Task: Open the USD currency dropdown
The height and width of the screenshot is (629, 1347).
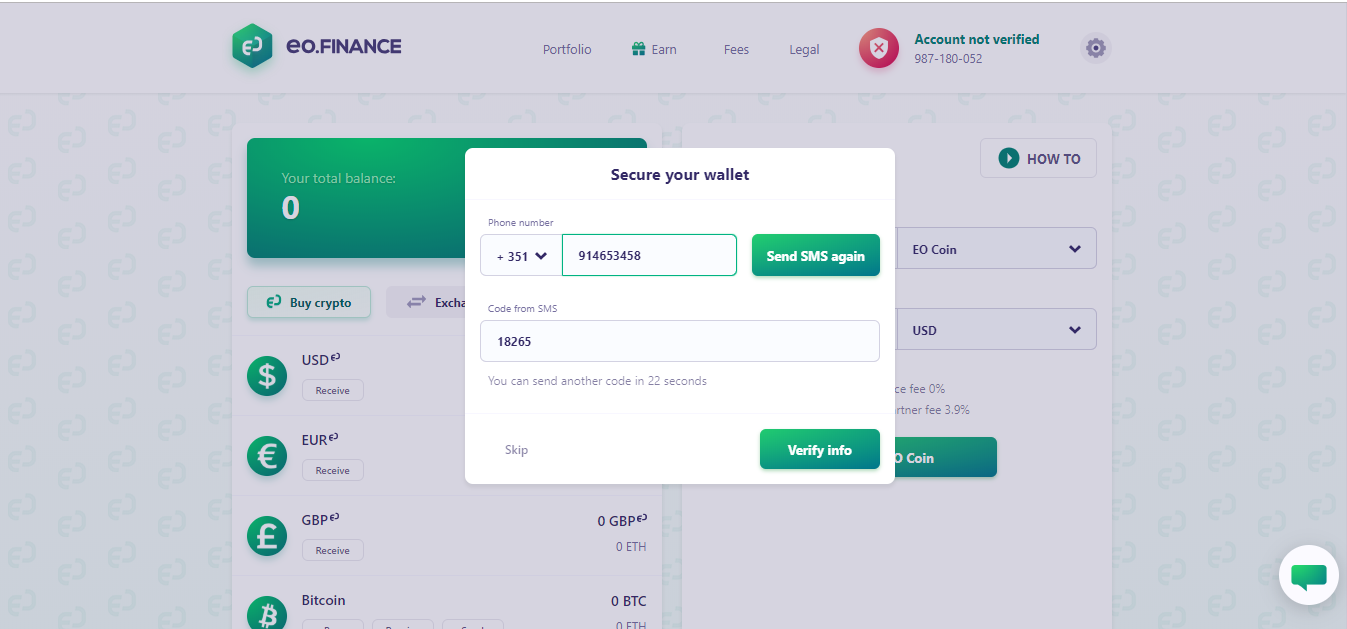Action: [996, 330]
